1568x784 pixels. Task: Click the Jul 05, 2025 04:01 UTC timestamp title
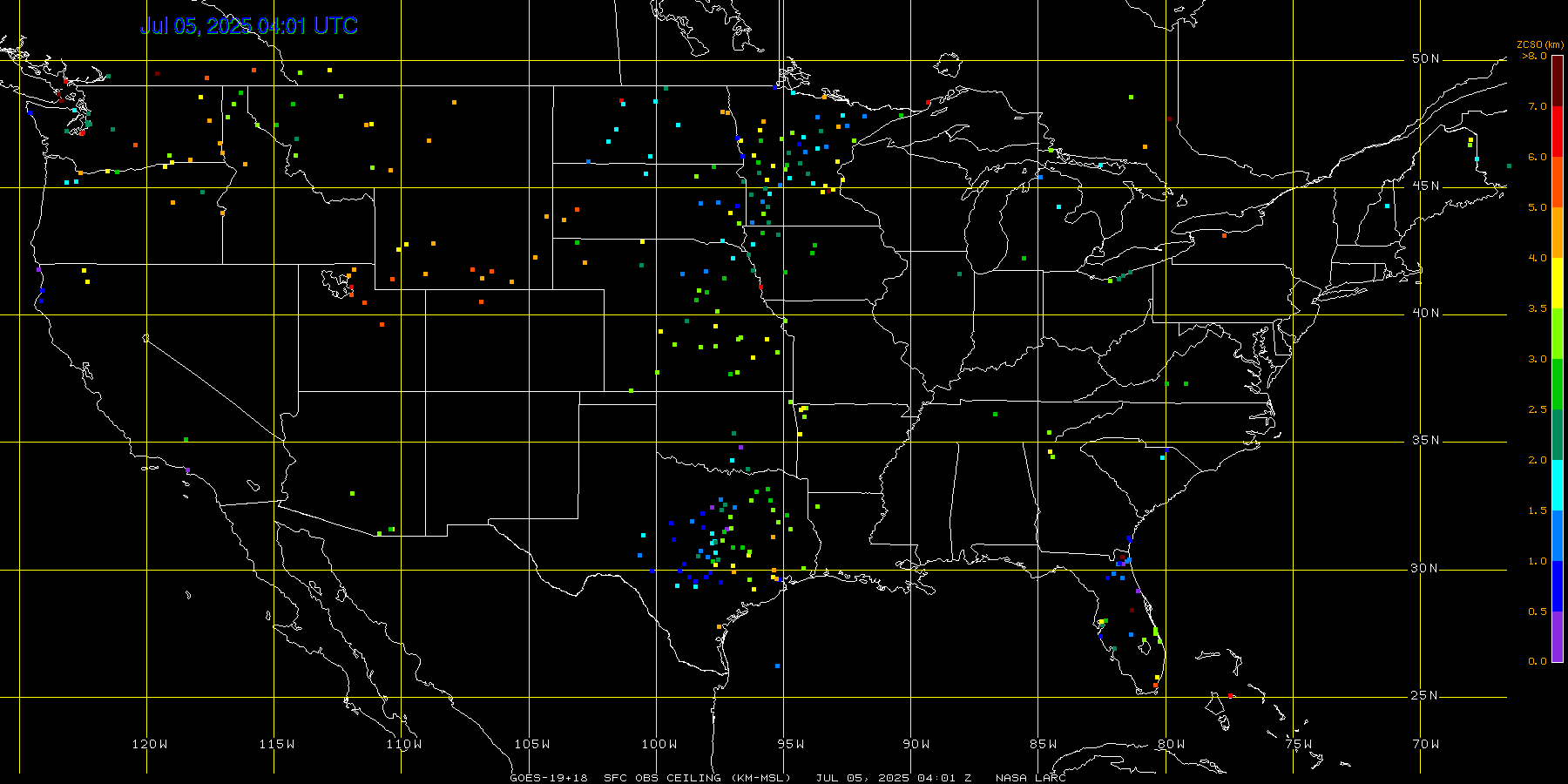[249, 26]
